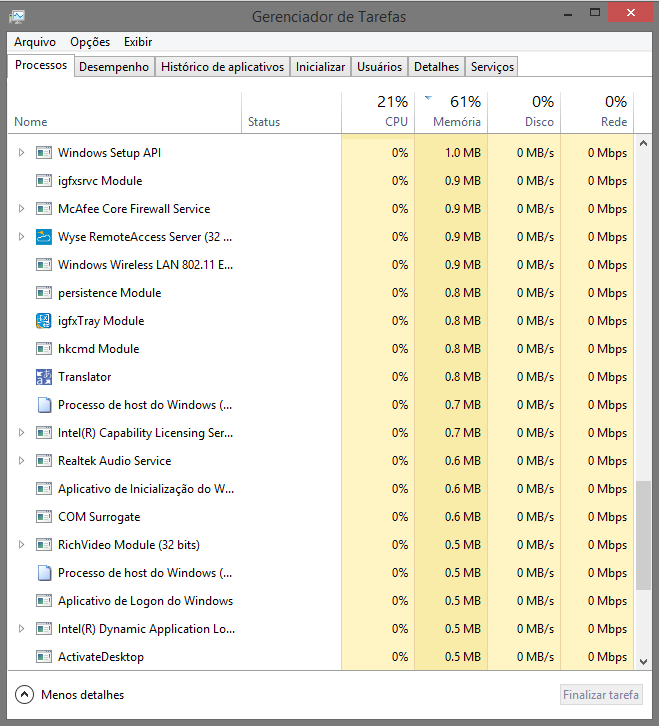659x726 pixels.
Task: Click the igfxsrvc Module process icon
Action: [44, 181]
